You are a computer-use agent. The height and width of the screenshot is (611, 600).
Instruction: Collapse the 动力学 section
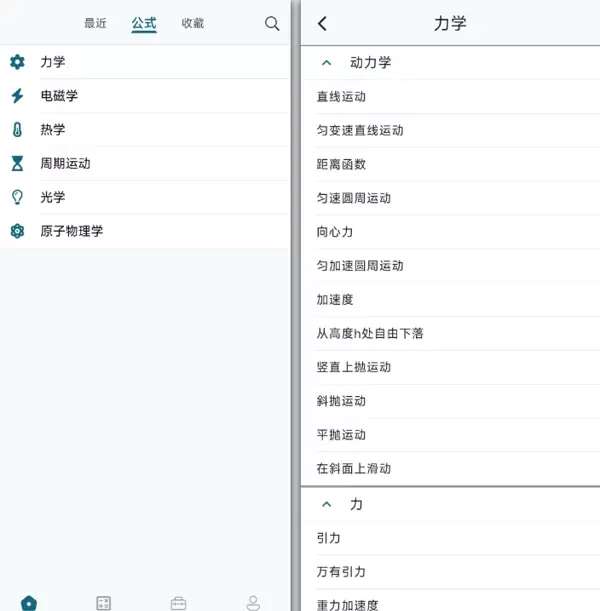[x=326, y=62]
